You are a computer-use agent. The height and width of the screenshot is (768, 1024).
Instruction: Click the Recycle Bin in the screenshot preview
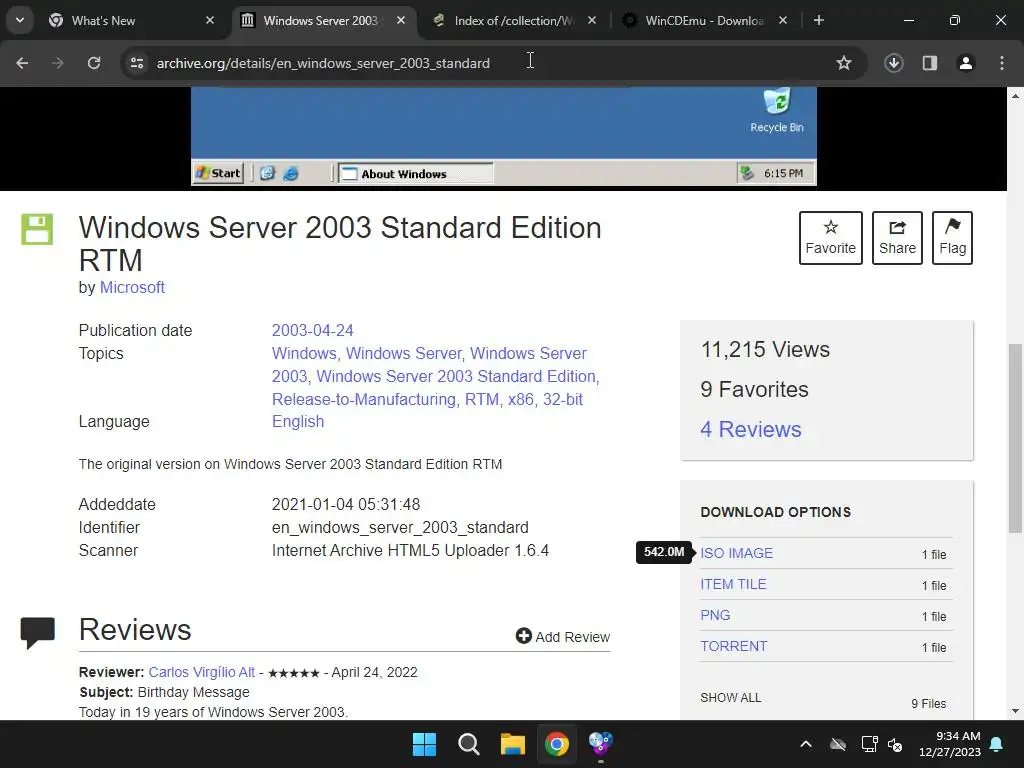click(x=776, y=111)
